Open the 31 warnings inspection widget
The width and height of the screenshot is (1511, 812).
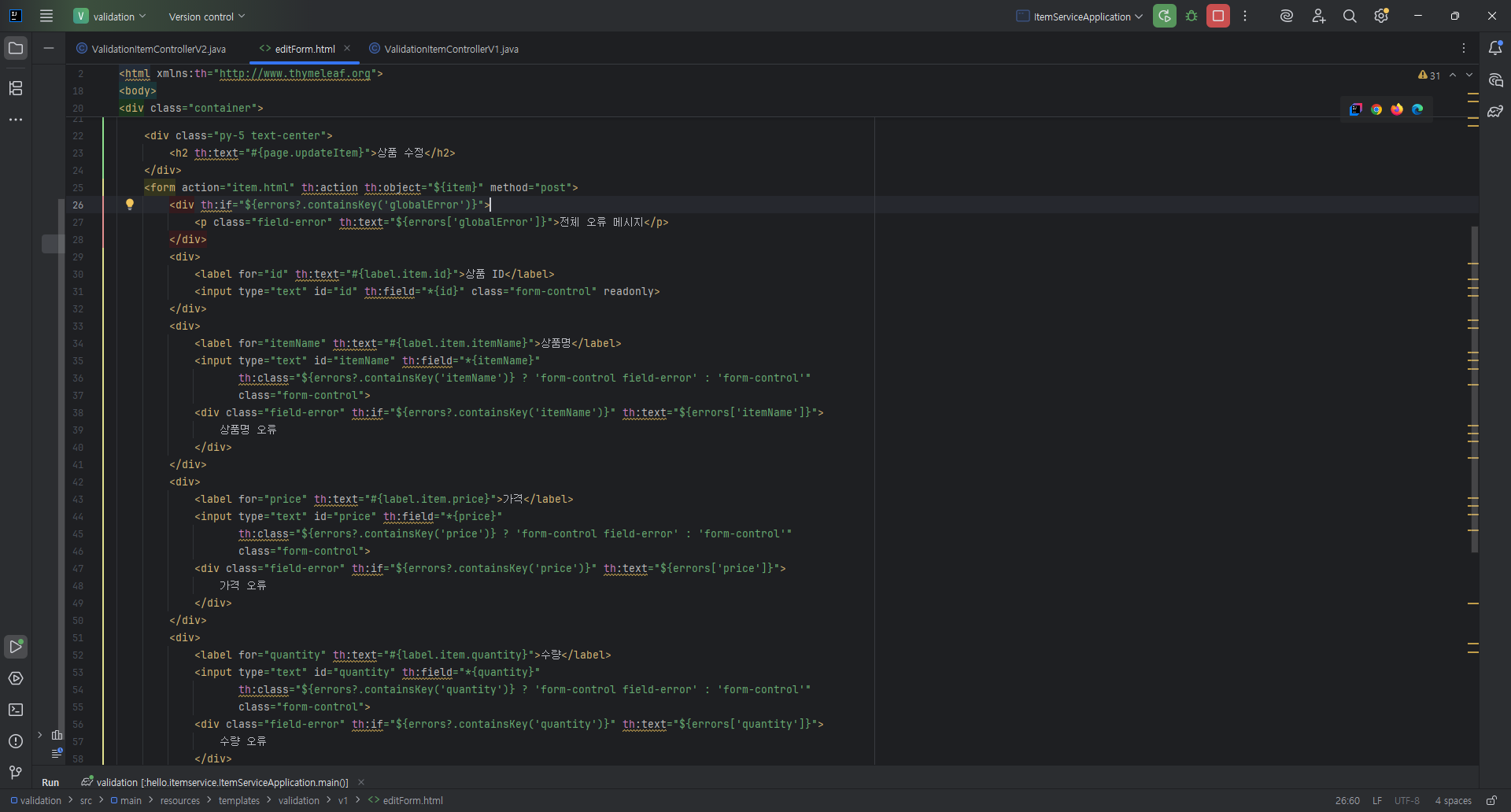[1429, 76]
